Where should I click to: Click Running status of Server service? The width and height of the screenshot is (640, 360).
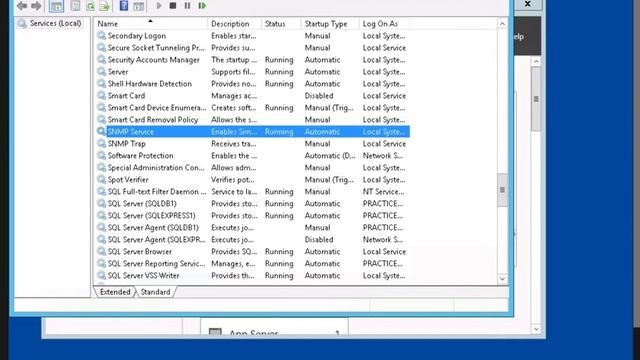[279, 71]
